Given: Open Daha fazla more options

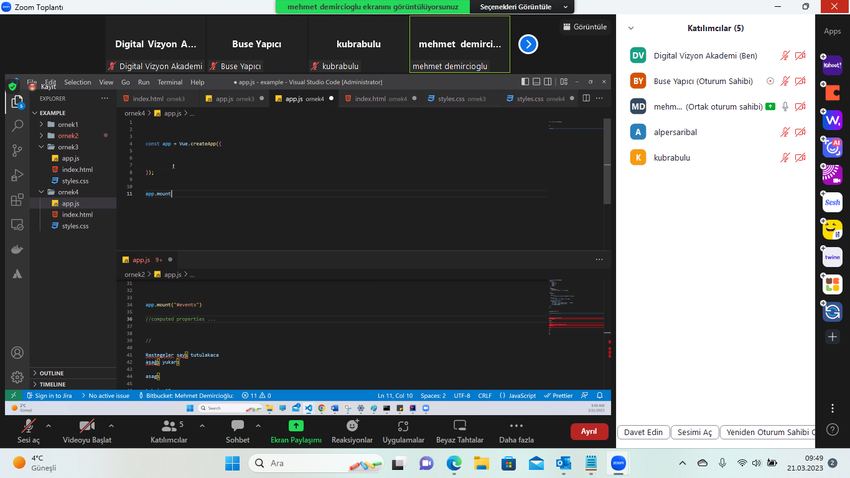Looking at the screenshot, I should (x=516, y=431).
